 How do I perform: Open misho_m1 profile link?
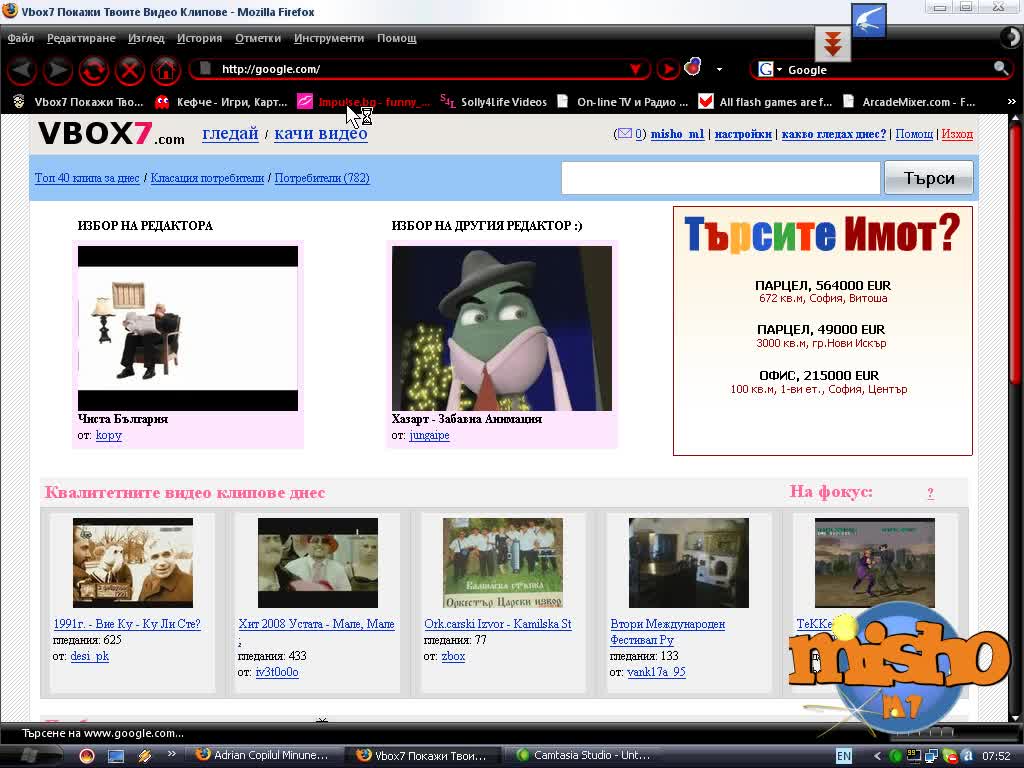[x=677, y=134]
